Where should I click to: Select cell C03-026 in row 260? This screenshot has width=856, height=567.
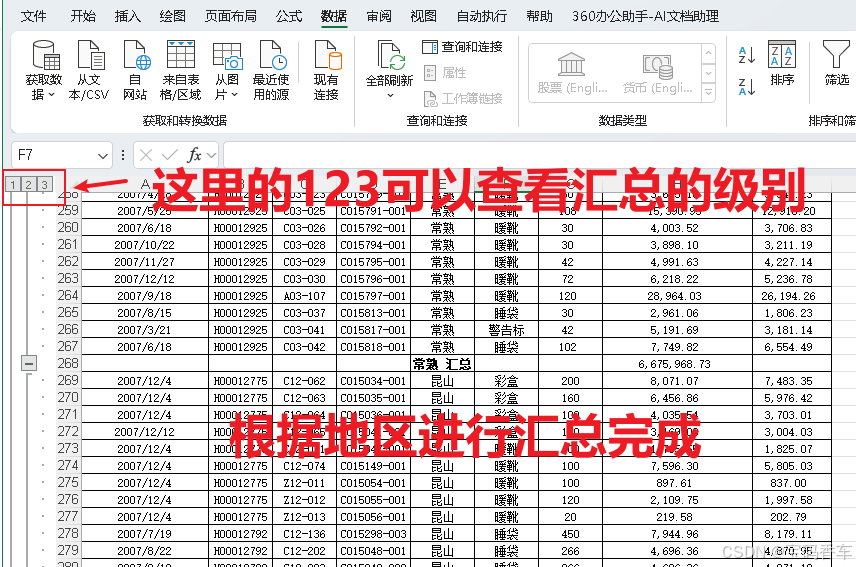304,228
